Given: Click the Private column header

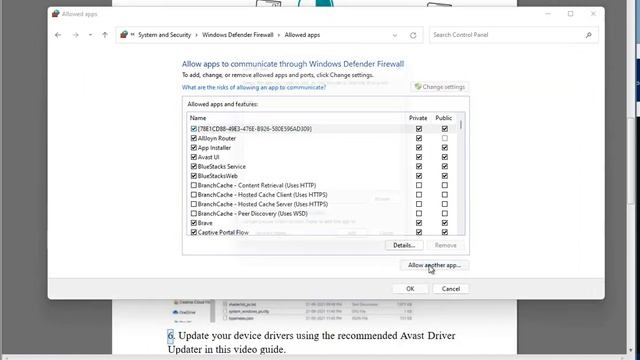Looking at the screenshot, I should click(418, 118).
